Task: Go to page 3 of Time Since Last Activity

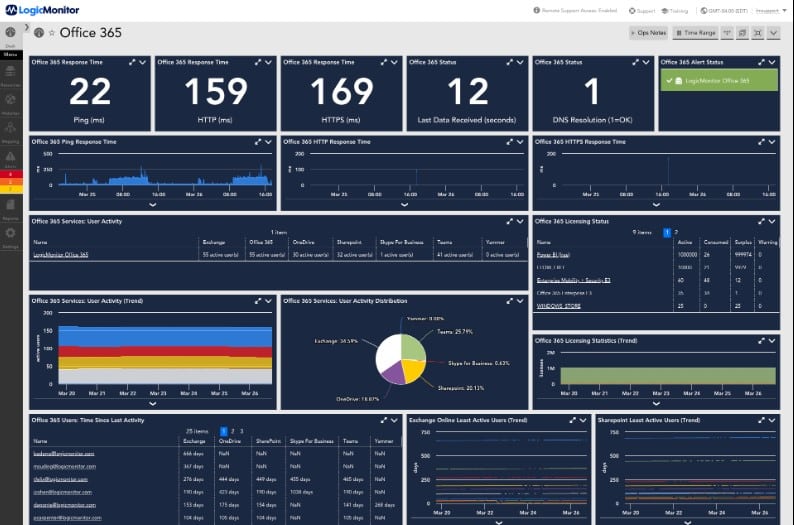Action: (x=242, y=431)
